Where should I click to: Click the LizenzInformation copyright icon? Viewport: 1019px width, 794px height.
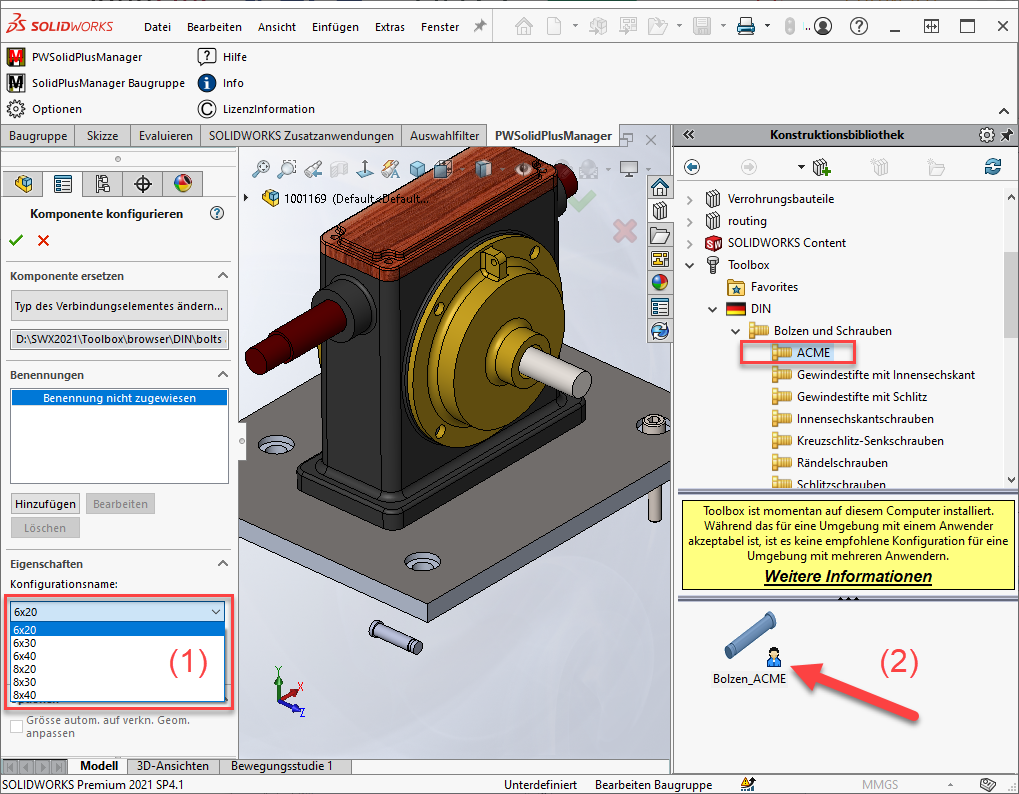pos(207,109)
